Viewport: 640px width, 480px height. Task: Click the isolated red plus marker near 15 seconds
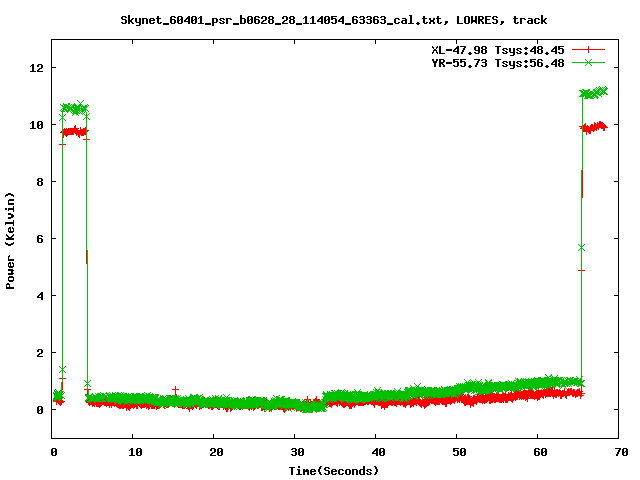[175, 391]
